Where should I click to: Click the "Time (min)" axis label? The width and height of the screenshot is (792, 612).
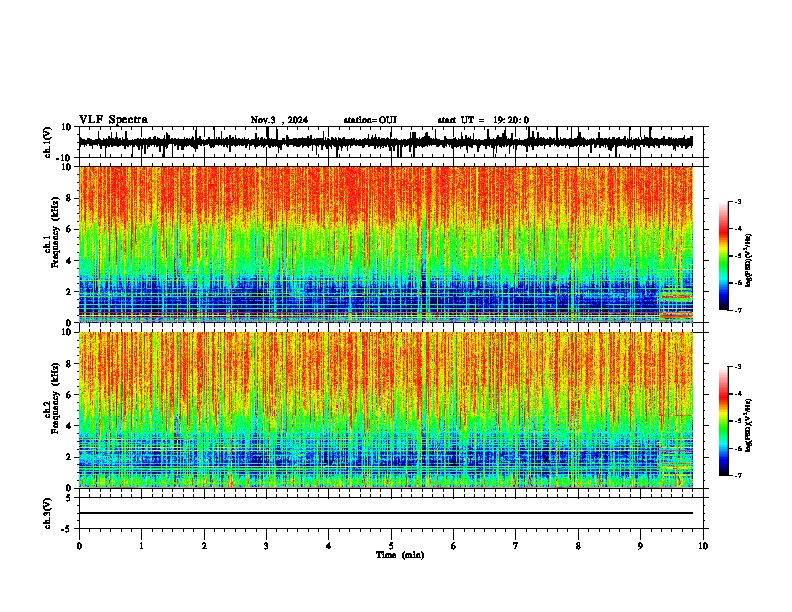coord(400,555)
